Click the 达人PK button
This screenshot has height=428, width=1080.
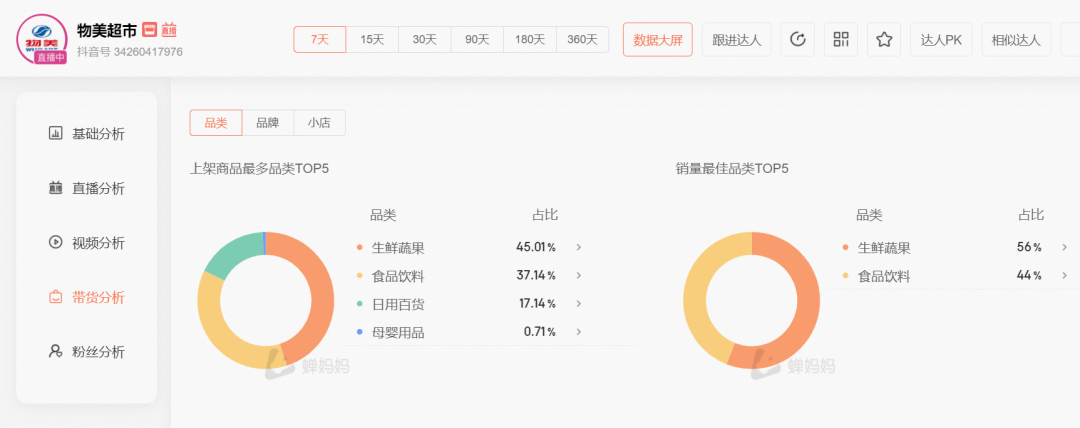pyautogui.click(x=941, y=40)
